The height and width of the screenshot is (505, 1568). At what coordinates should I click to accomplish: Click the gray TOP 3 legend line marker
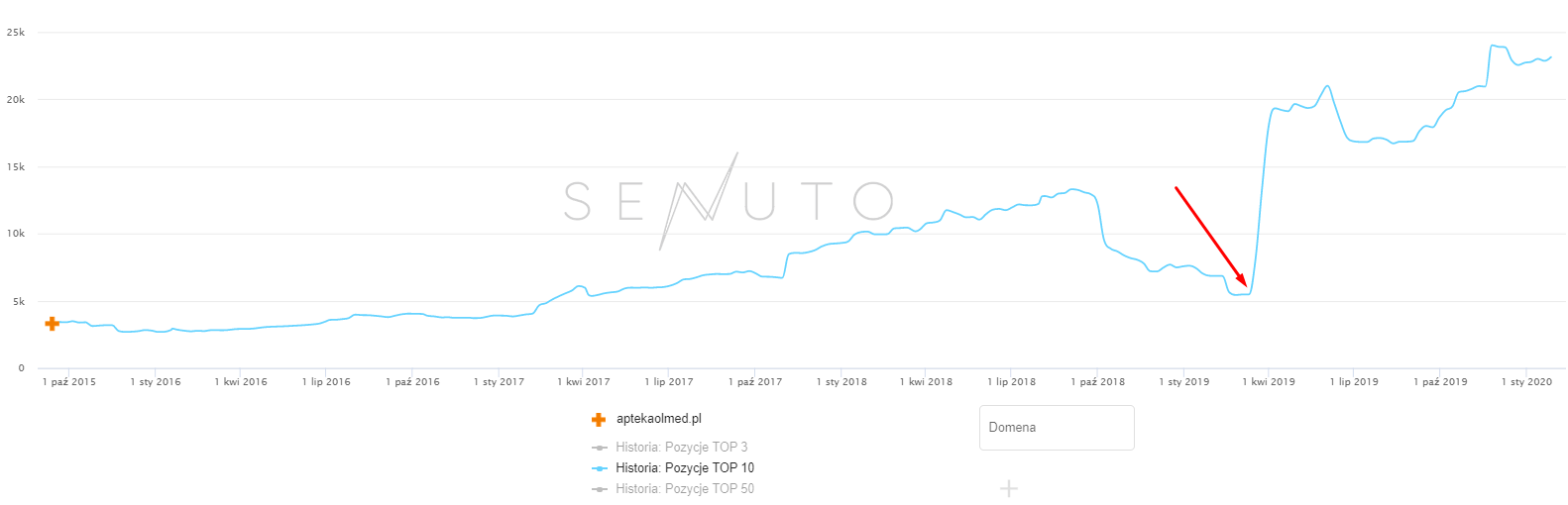599,448
